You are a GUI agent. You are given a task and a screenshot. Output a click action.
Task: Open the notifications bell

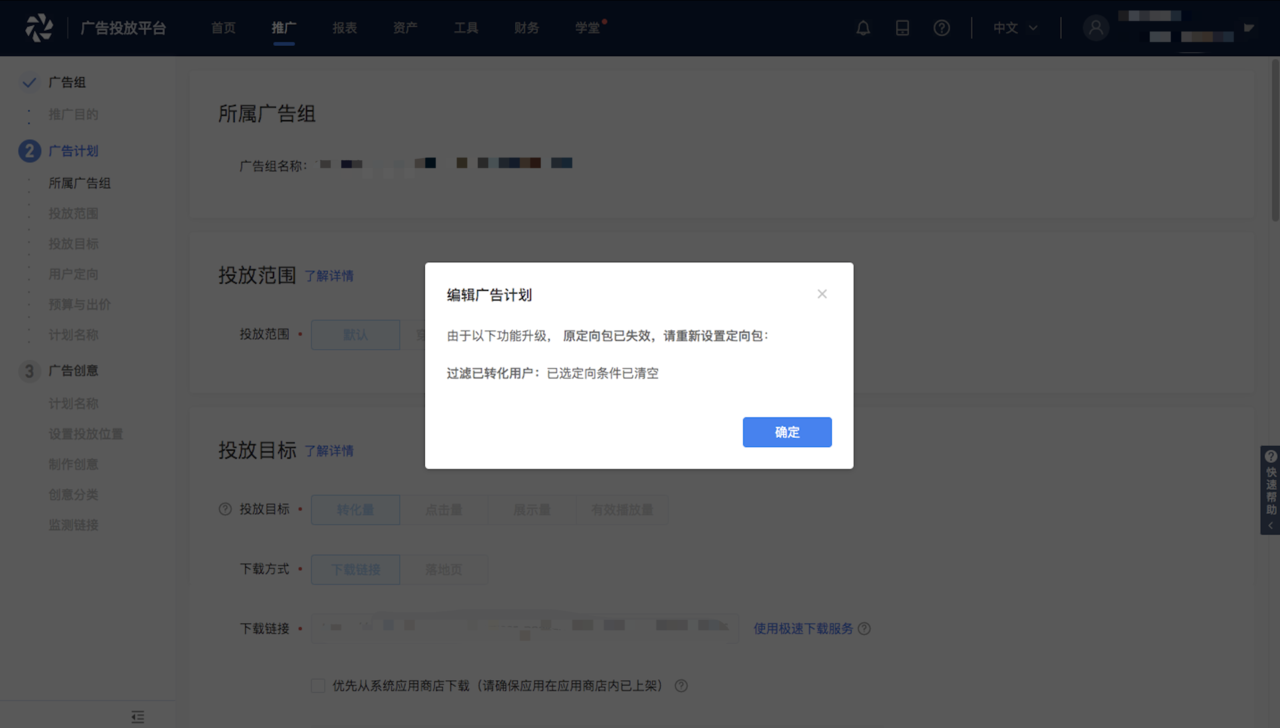tap(863, 28)
